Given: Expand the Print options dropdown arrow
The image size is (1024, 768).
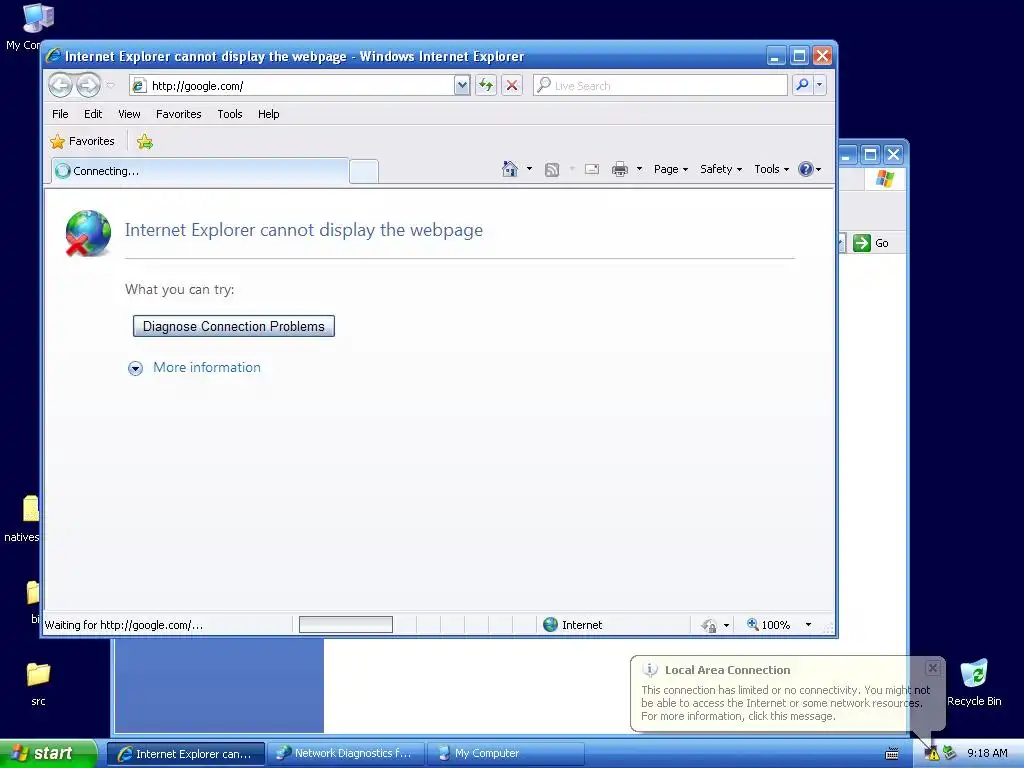Looking at the screenshot, I should [x=639, y=169].
